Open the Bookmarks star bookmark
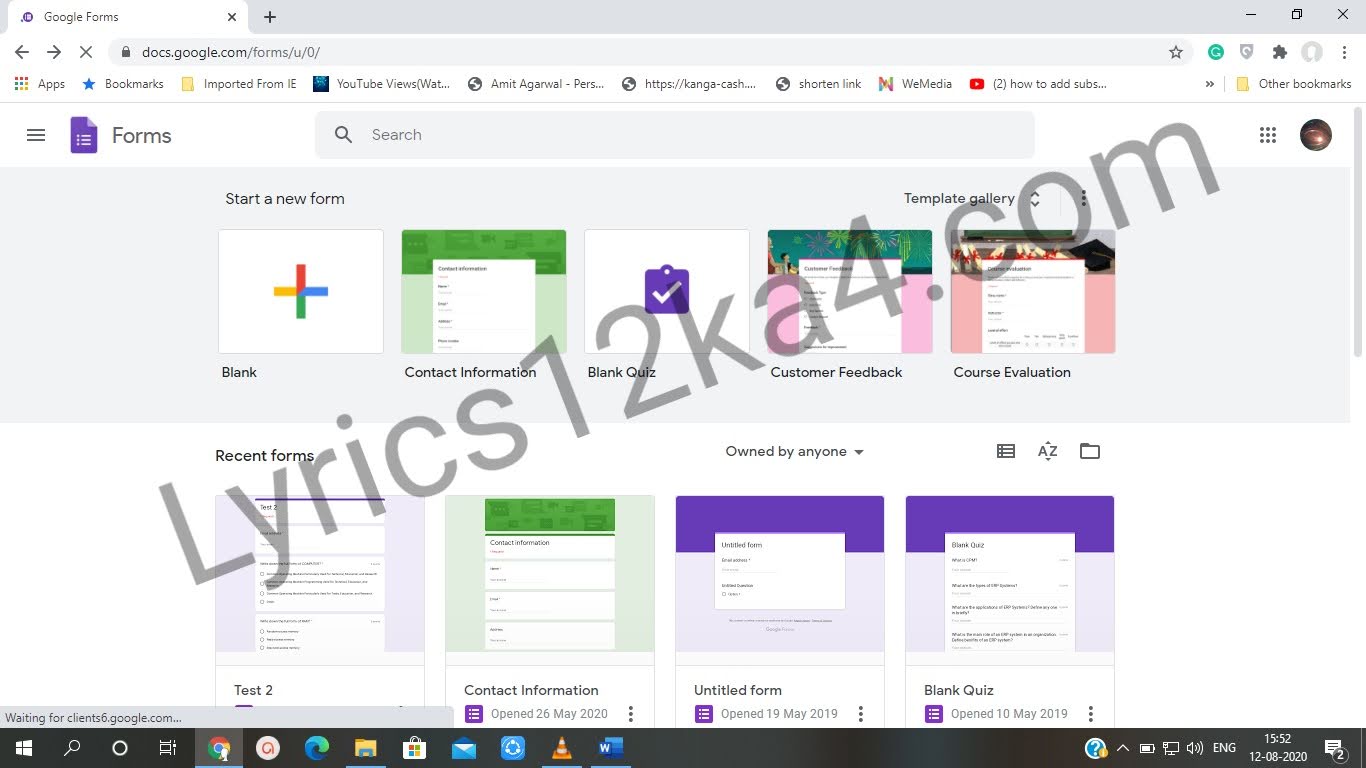 [122, 84]
